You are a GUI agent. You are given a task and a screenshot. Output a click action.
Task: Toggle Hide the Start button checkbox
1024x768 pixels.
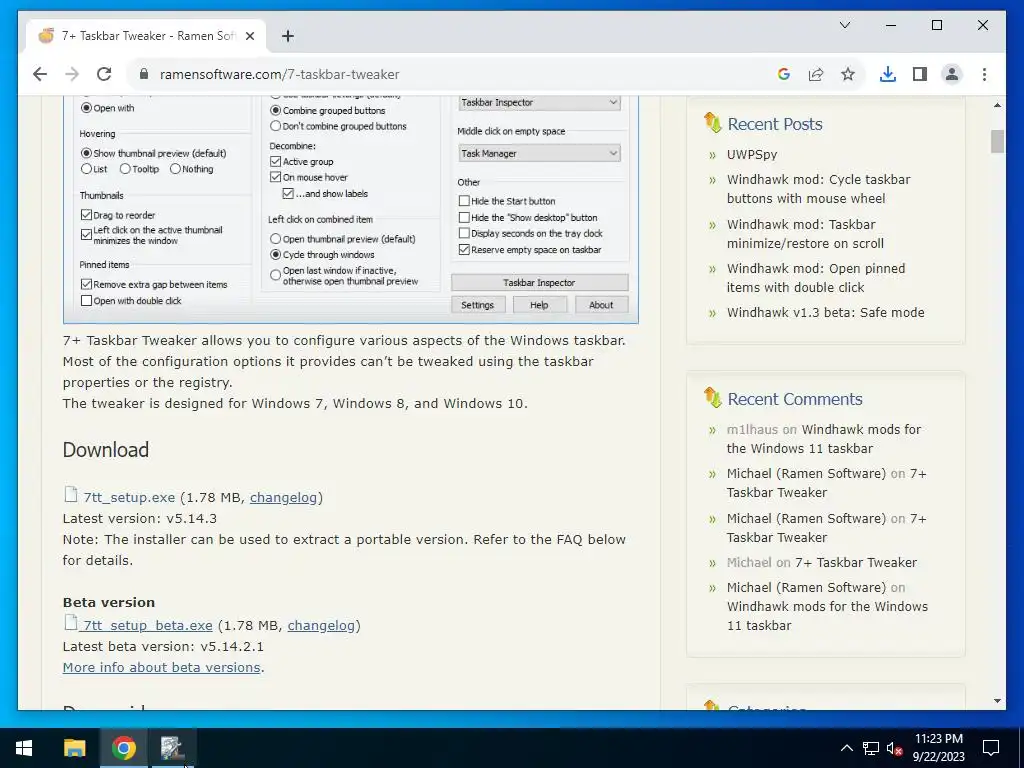[x=464, y=201]
